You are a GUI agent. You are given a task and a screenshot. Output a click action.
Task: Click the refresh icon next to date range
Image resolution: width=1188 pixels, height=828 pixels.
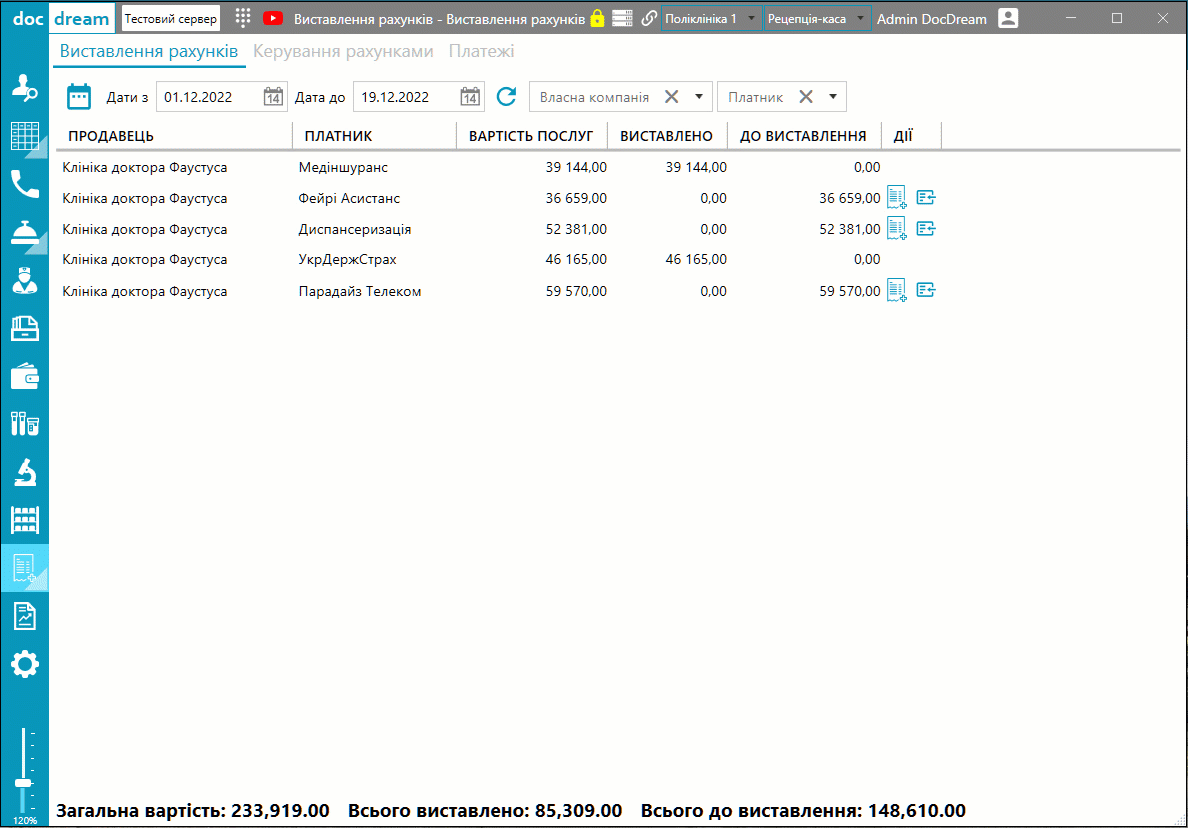[507, 97]
